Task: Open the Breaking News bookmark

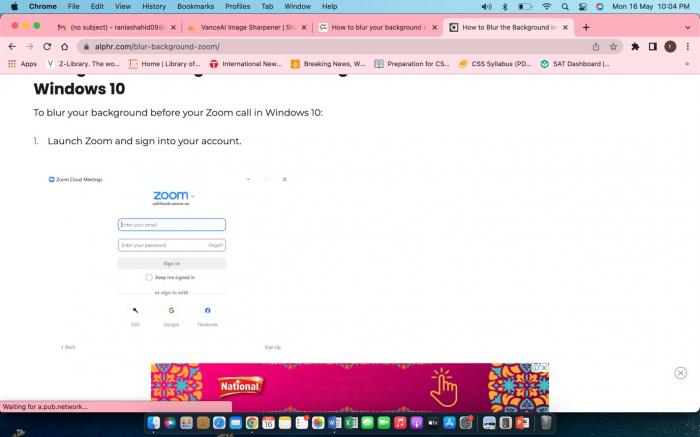Action: 328,64
